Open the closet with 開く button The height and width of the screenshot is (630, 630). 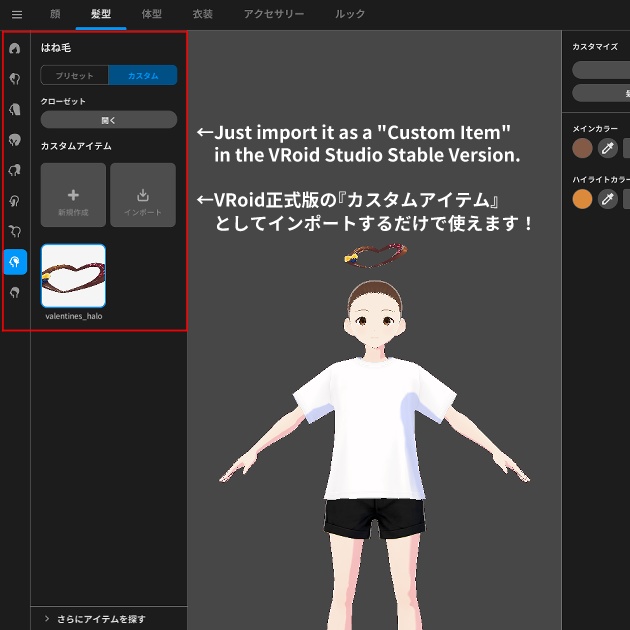click(x=109, y=120)
